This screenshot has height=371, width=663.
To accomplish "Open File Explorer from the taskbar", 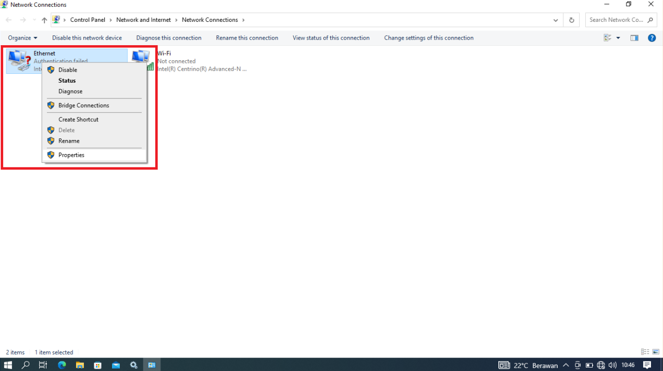I will 79,365.
